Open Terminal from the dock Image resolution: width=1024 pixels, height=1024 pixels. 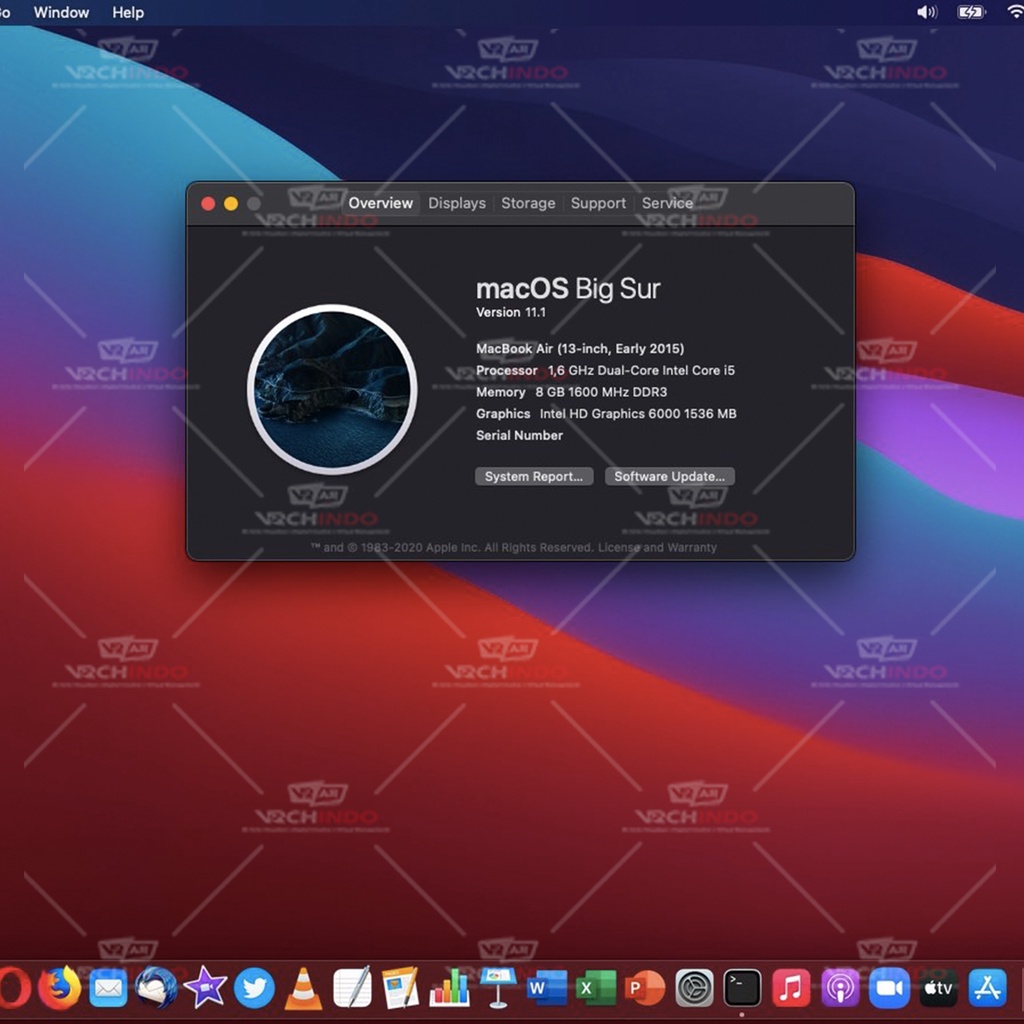(x=742, y=988)
